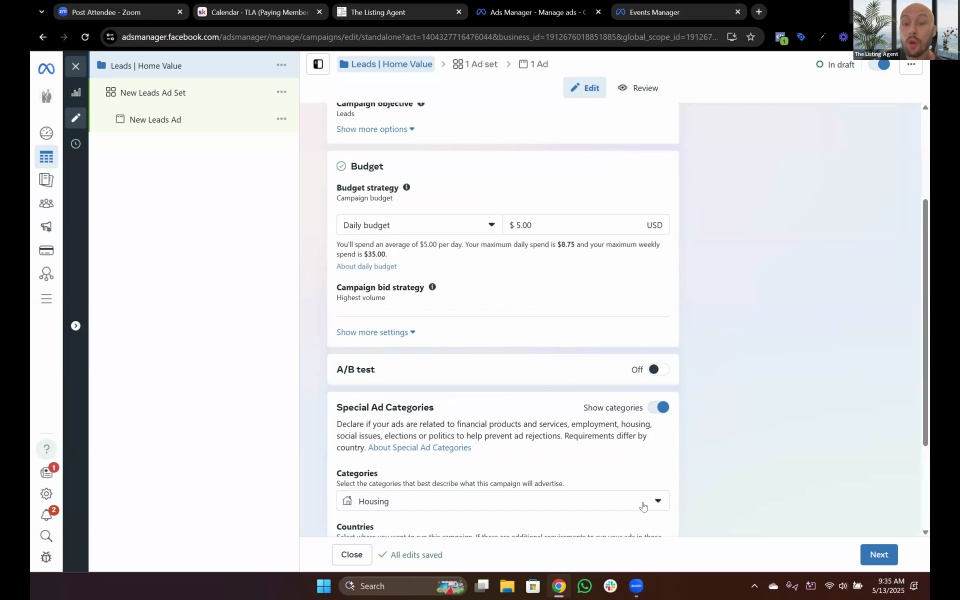Open Help question mark icon
960x600 pixels.
click(x=46, y=449)
